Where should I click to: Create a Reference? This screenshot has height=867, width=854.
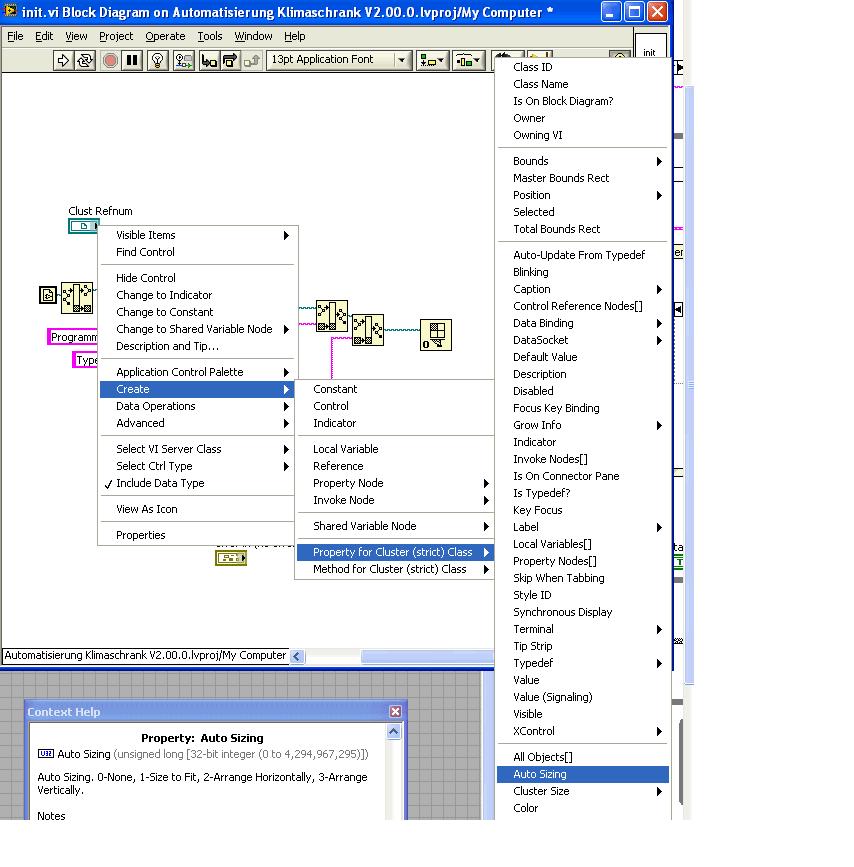(395, 466)
